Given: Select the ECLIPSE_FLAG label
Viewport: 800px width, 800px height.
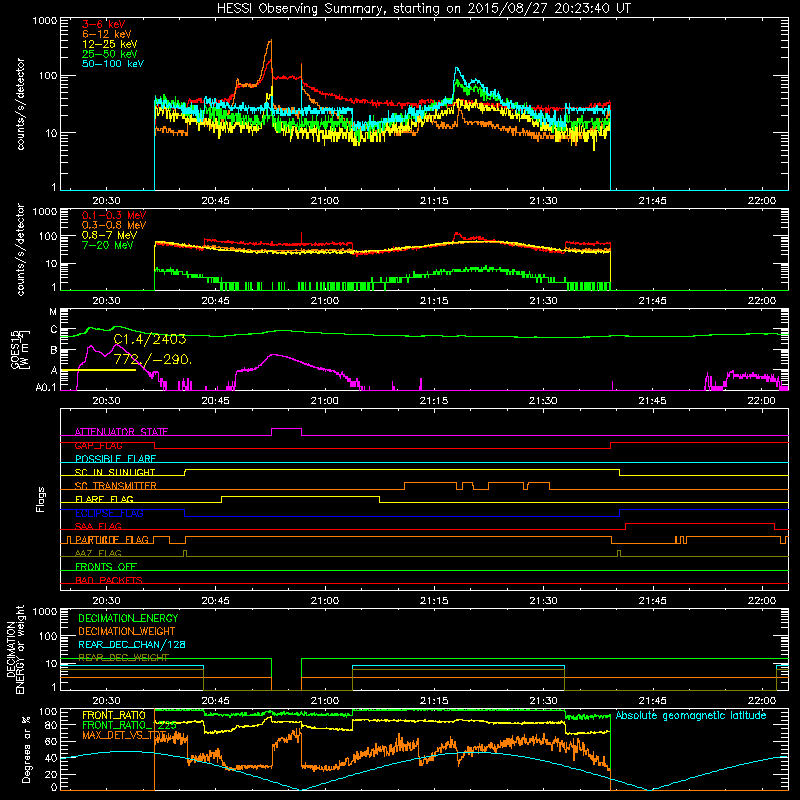Looking at the screenshot, I should (x=109, y=513).
